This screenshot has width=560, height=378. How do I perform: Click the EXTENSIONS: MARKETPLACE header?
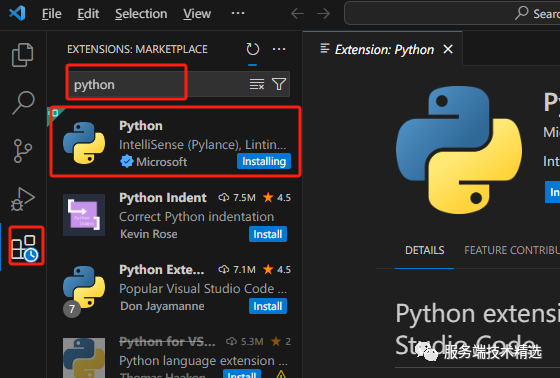coord(138,49)
